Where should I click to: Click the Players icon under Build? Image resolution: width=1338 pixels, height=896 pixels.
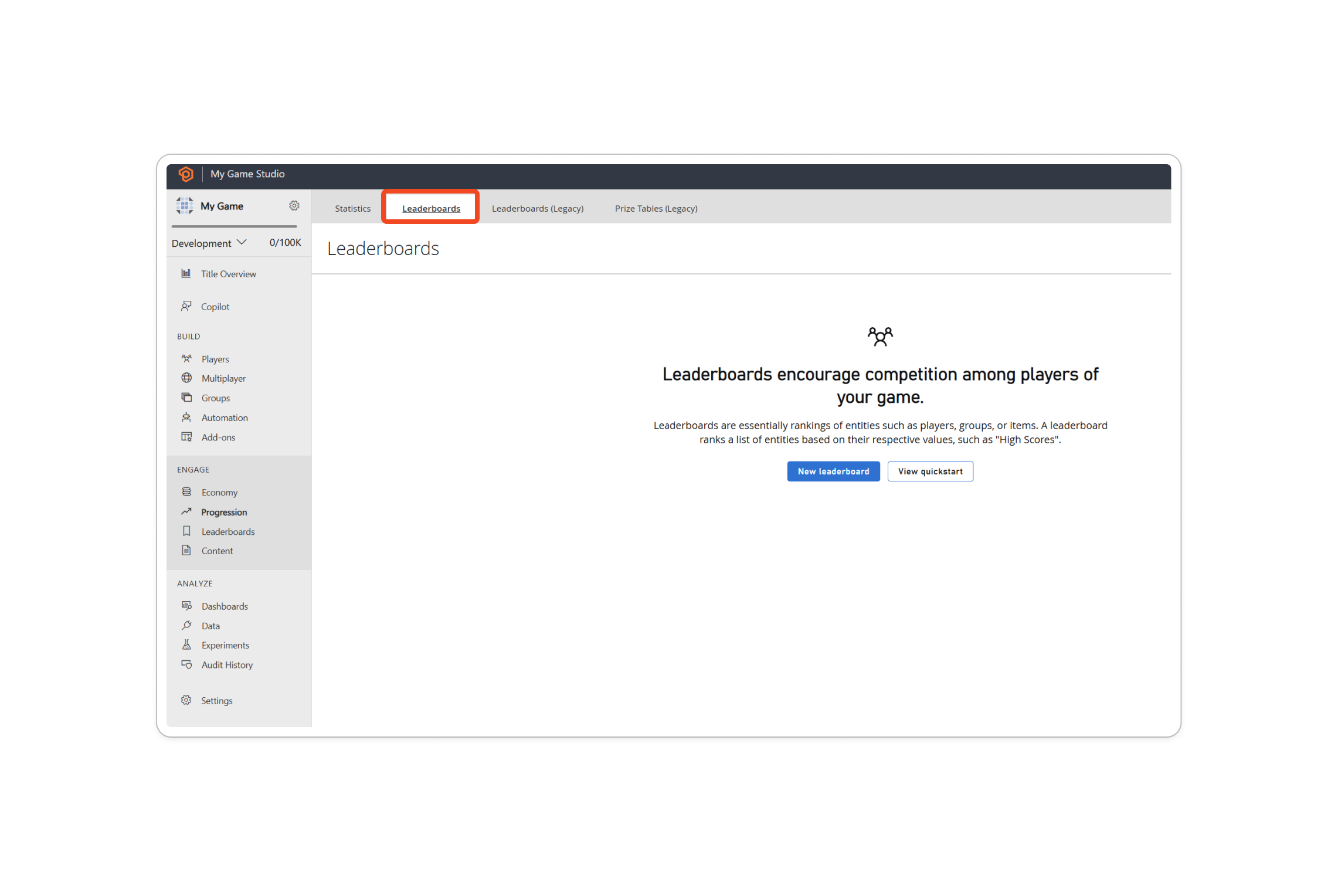click(186, 358)
